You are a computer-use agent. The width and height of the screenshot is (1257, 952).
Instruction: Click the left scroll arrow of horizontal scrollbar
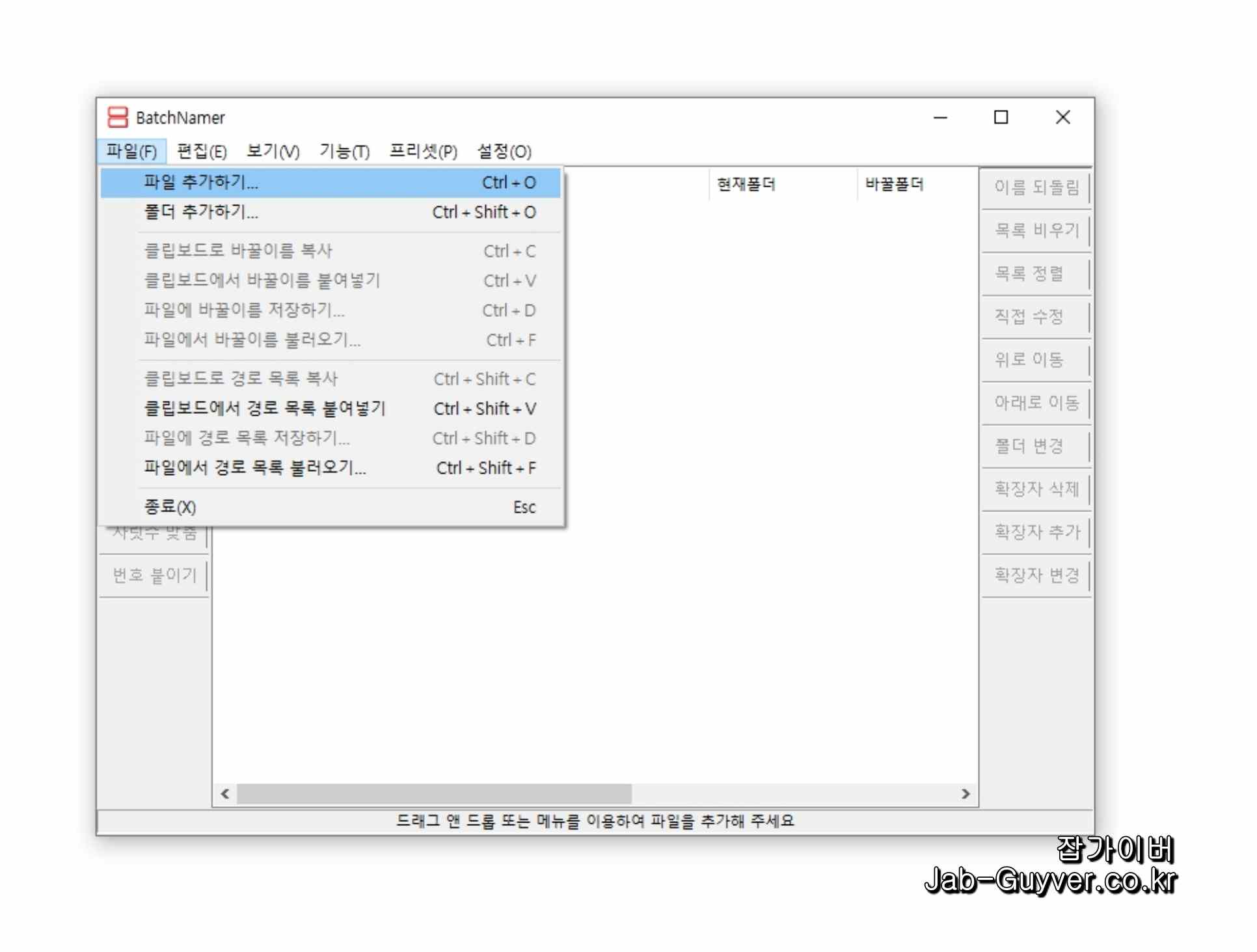(225, 794)
